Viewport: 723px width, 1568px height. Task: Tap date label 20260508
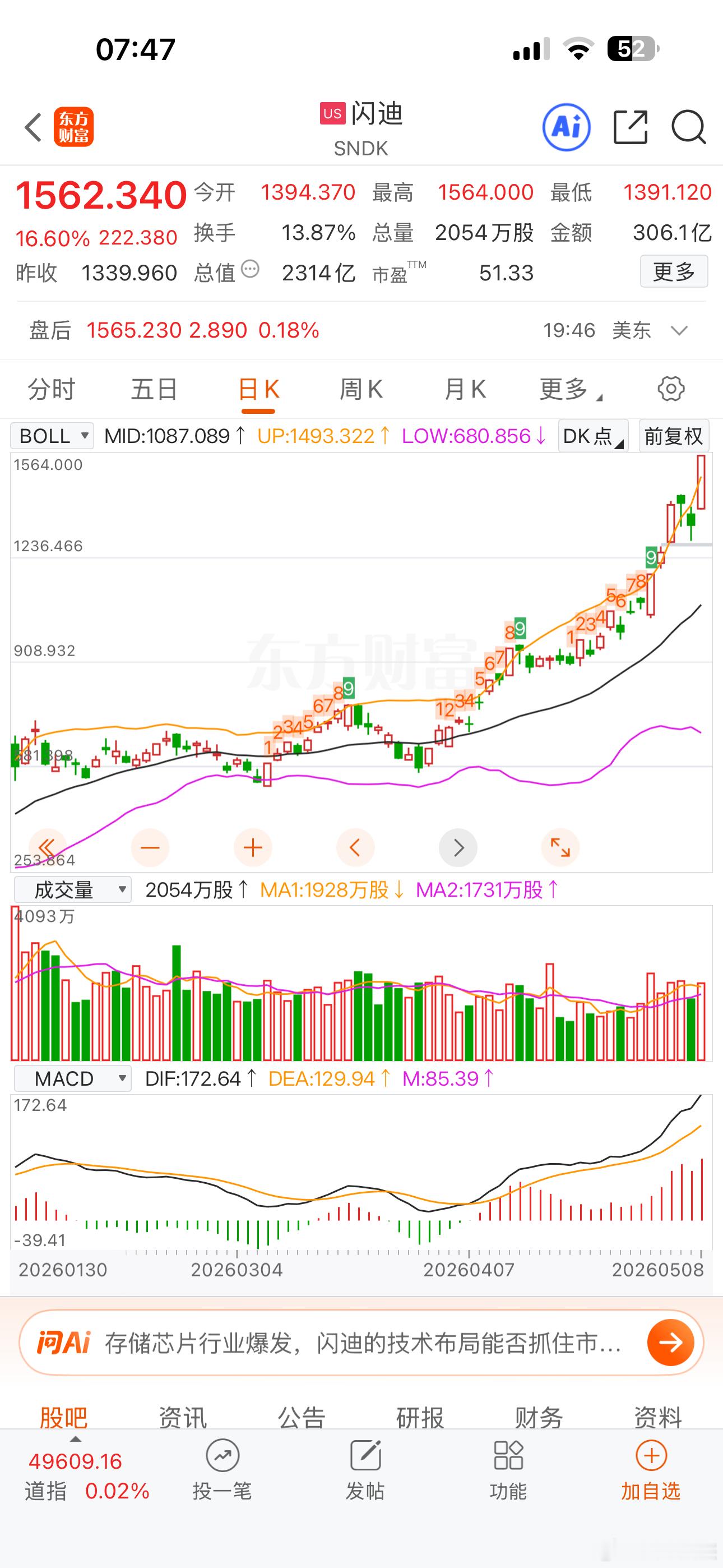658,1270
